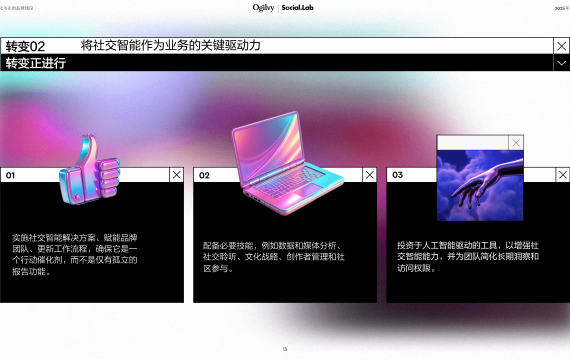570x360 pixels.
Task: Select the 02 card title bar
Action: coord(278,175)
